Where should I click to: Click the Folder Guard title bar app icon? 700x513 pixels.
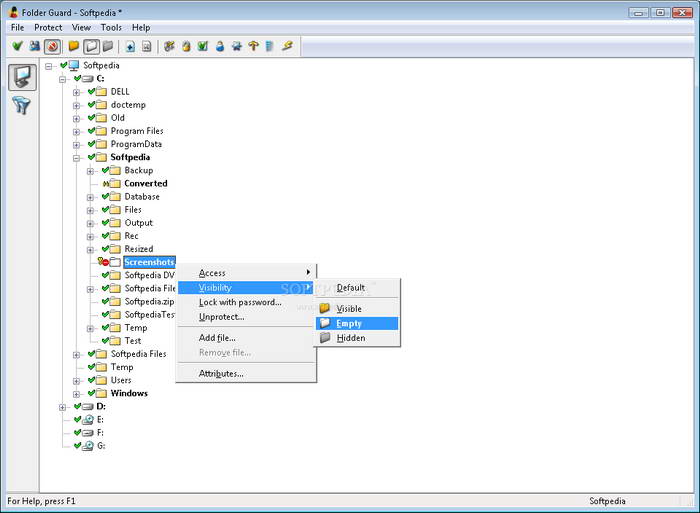coord(14,12)
